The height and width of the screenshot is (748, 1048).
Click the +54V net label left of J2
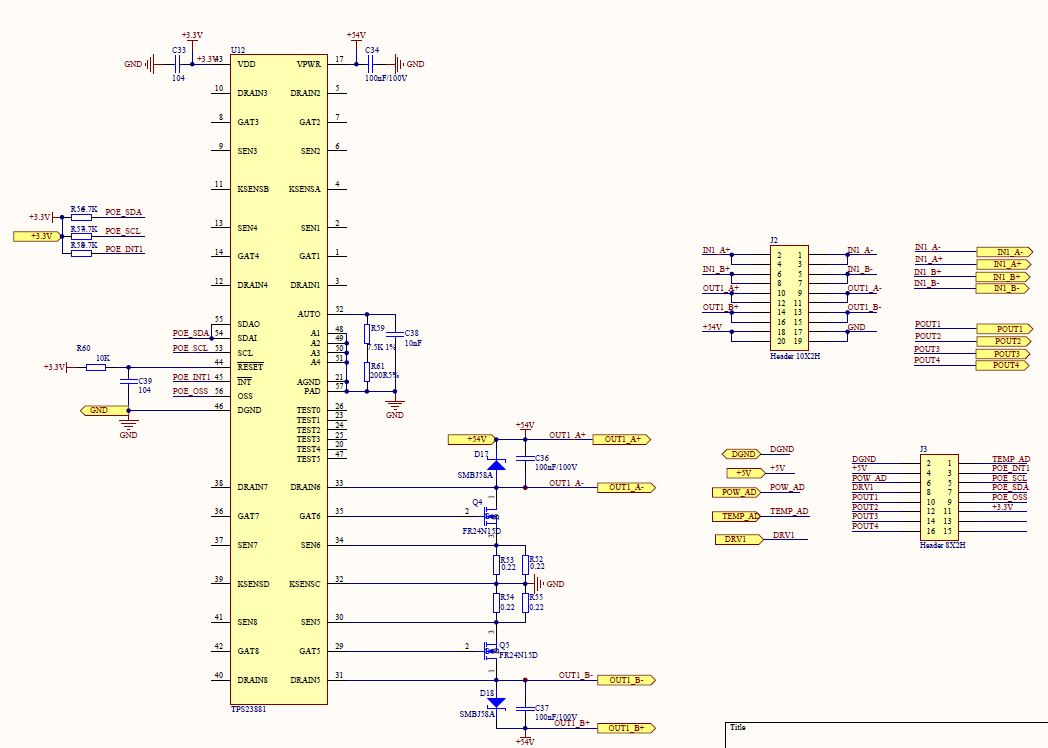click(712, 328)
